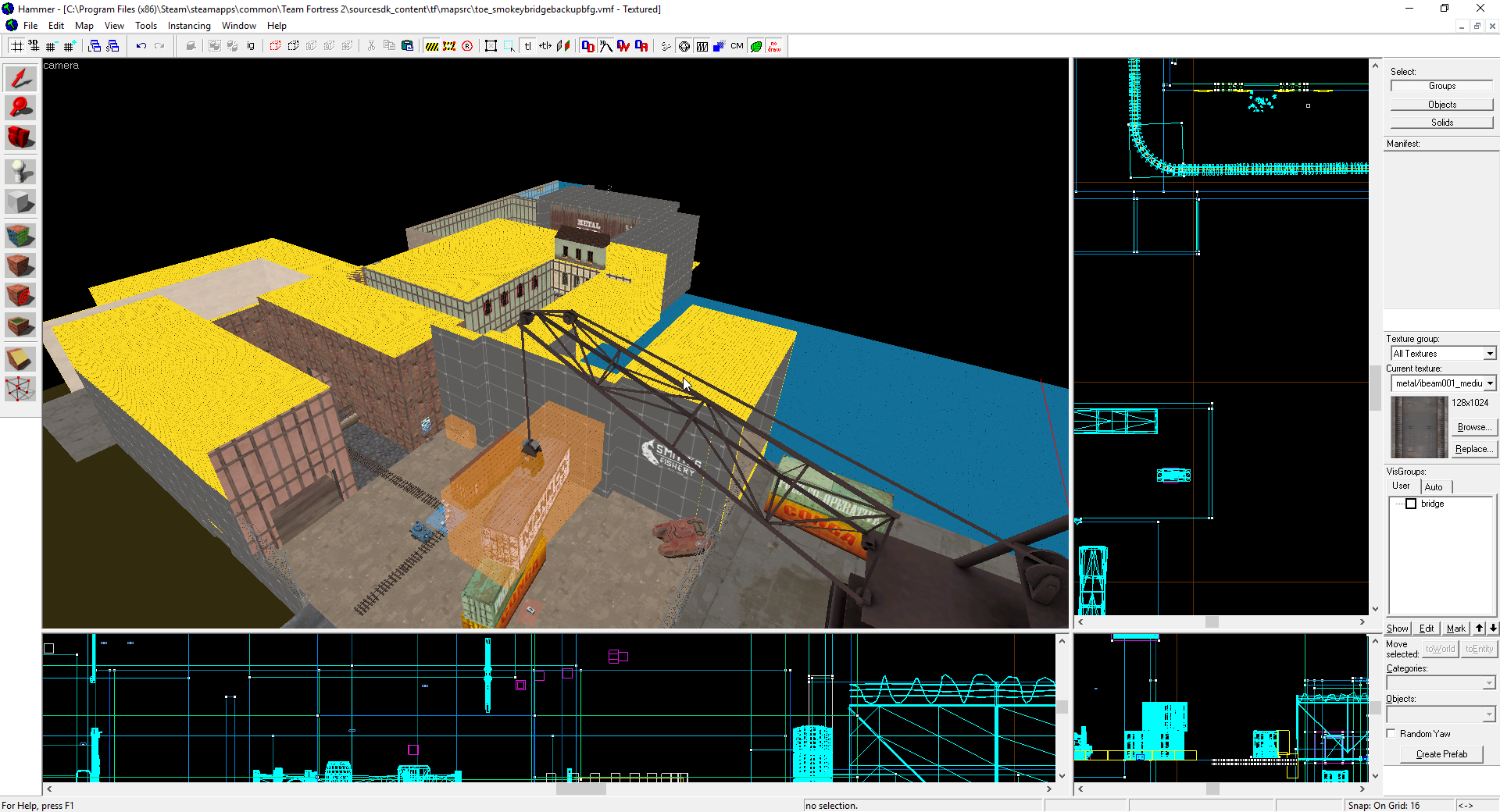Move visgroup up with arrow button
The height and width of the screenshot is (812, 1500).
coord(1479,628)
